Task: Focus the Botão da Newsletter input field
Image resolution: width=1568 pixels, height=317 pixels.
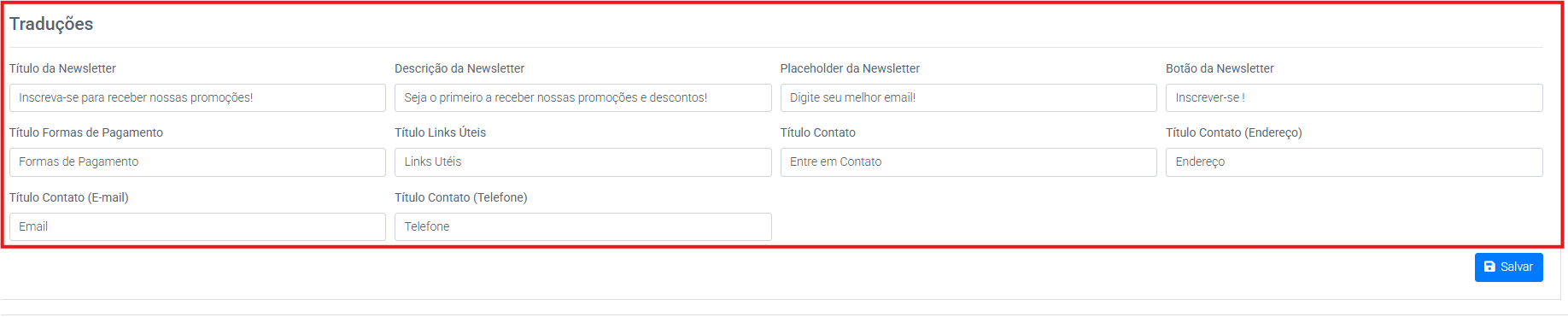Action: pos(1354,97)
